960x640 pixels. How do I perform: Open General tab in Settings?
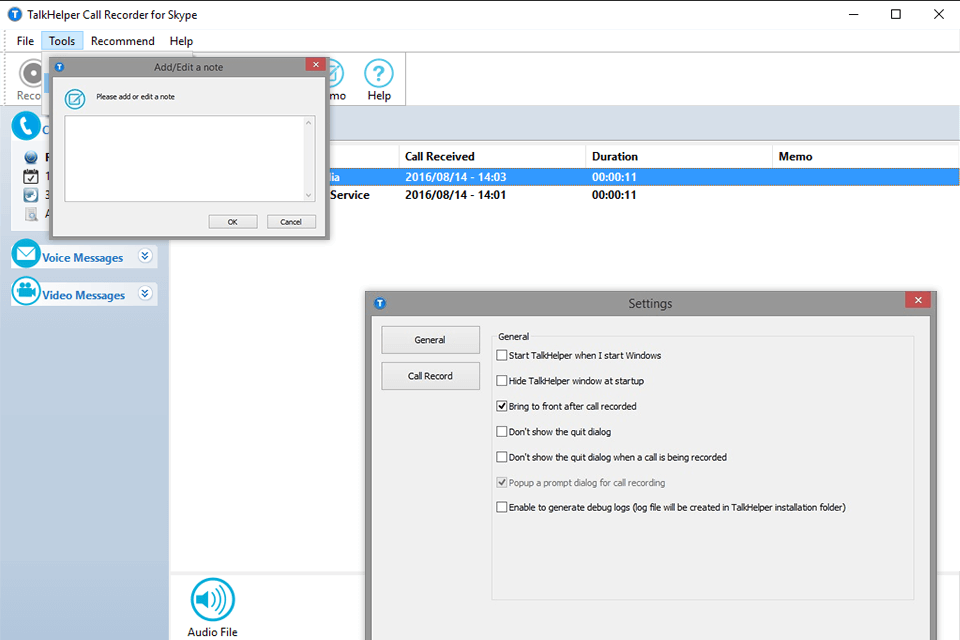point(430,340)
